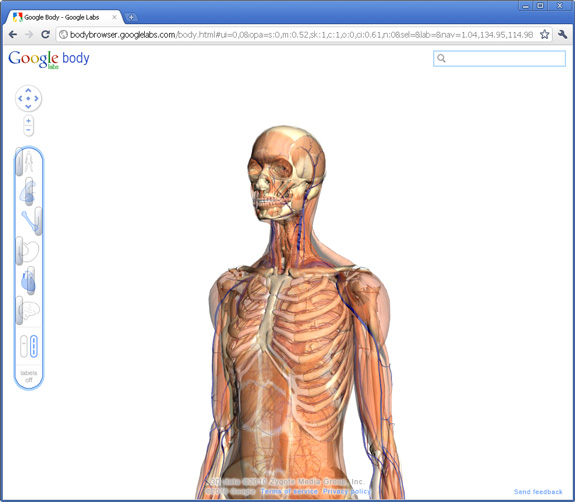Click the browser forward arrow
Screen dimensions: 575x502
tap(29, 34)
